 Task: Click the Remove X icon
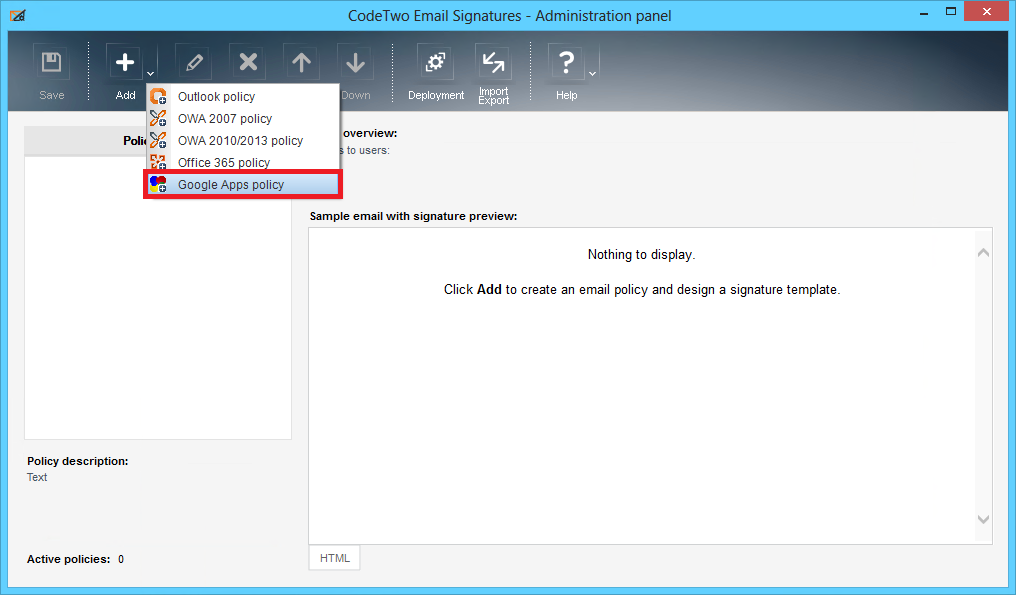pyautogui.click(x=248, y=62)
